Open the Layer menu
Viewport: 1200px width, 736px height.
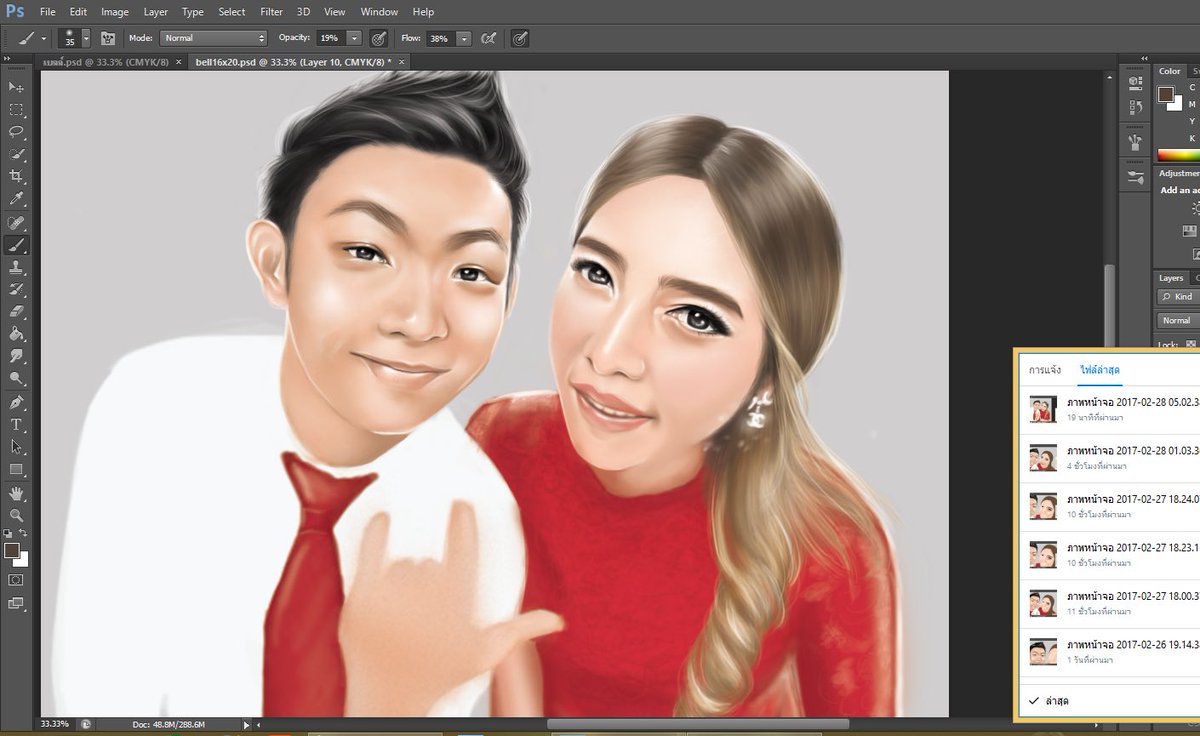click(156, 12)
